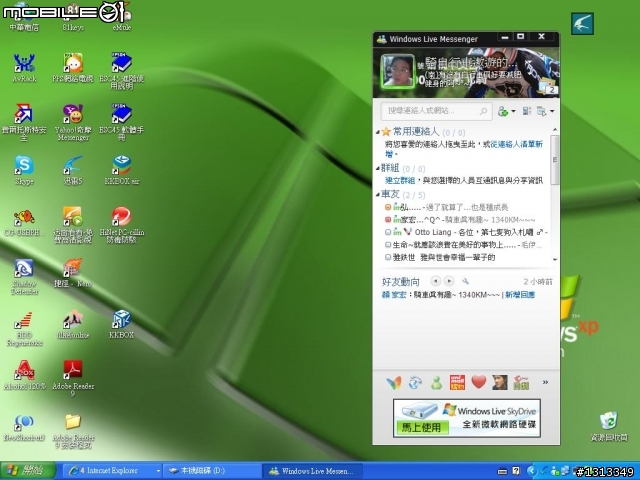Switch to Internet Explorer taskbar item
Viewport: 640px width, 480px height.
[113, 471]
